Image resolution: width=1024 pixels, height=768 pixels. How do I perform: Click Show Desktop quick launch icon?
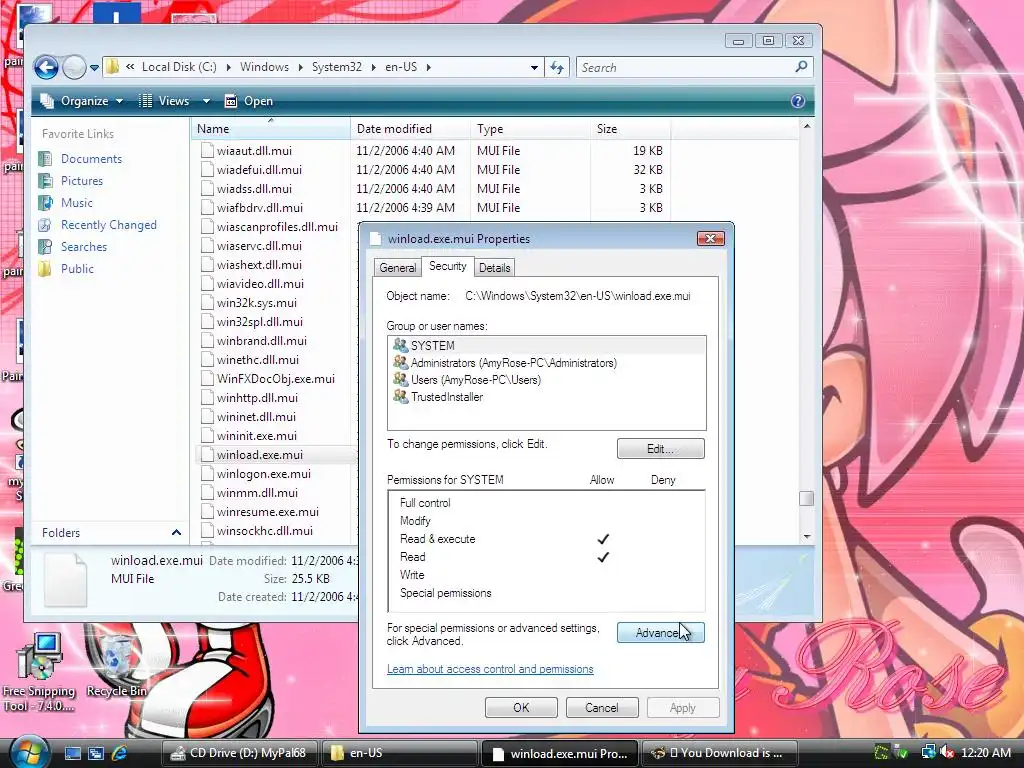[x=72, y=753]
